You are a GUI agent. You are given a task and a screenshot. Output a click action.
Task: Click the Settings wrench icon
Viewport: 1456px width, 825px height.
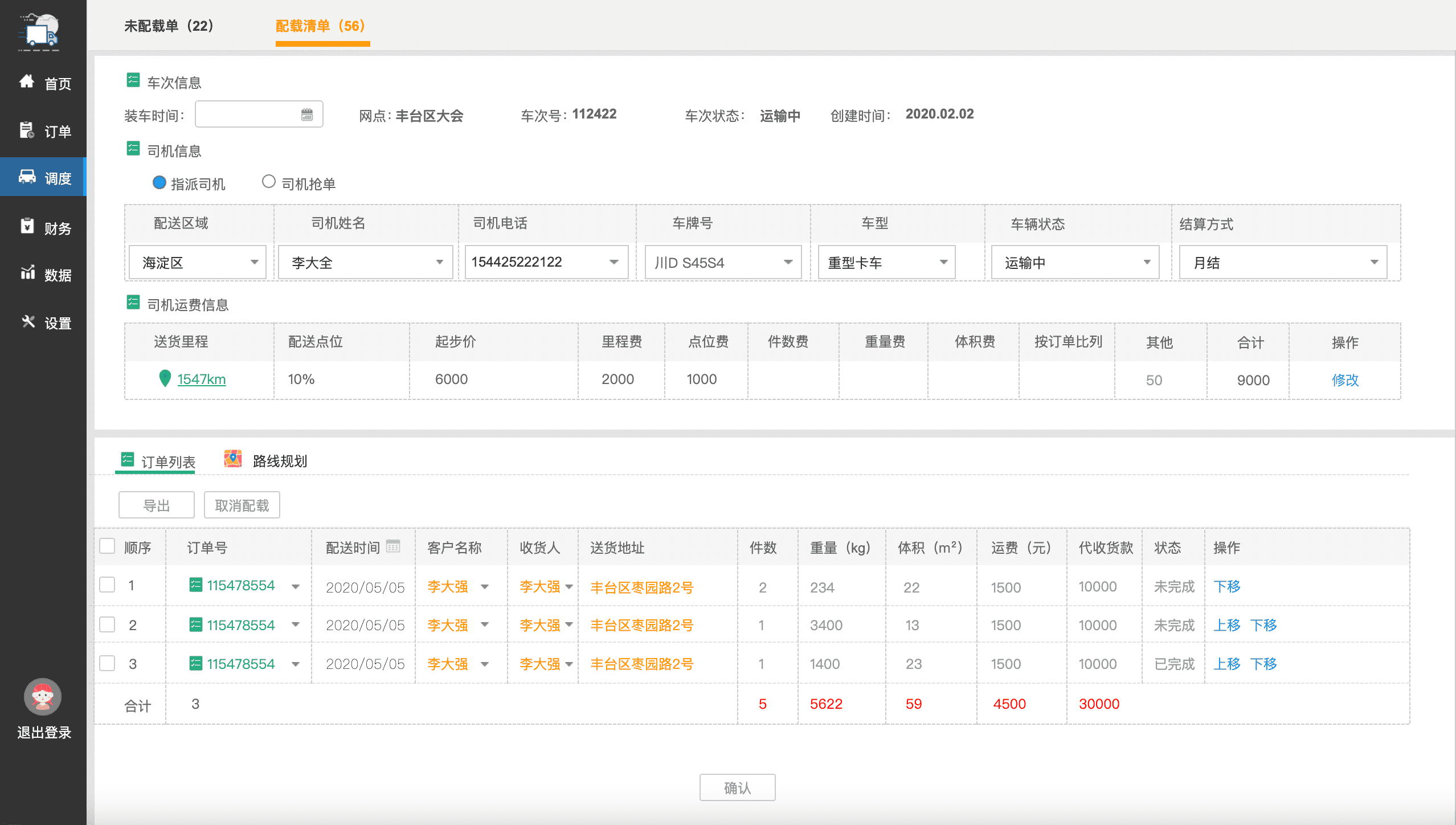28,321
